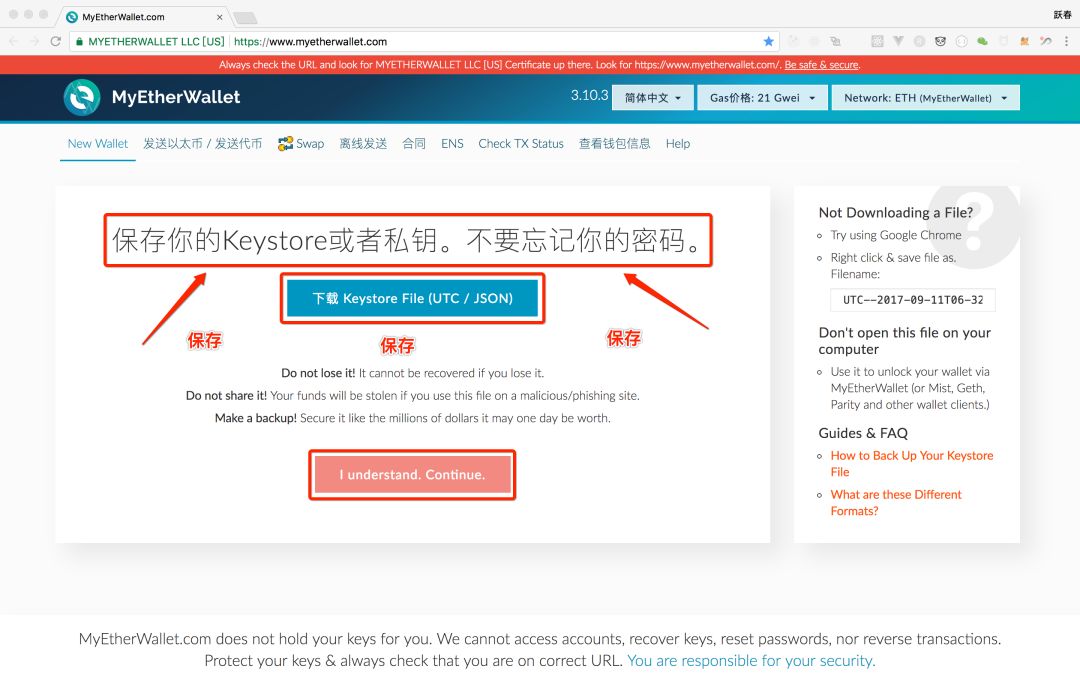Click the pen-stroke extension icon
This screenshot has width=1080, height=675.
[1046, 41]
